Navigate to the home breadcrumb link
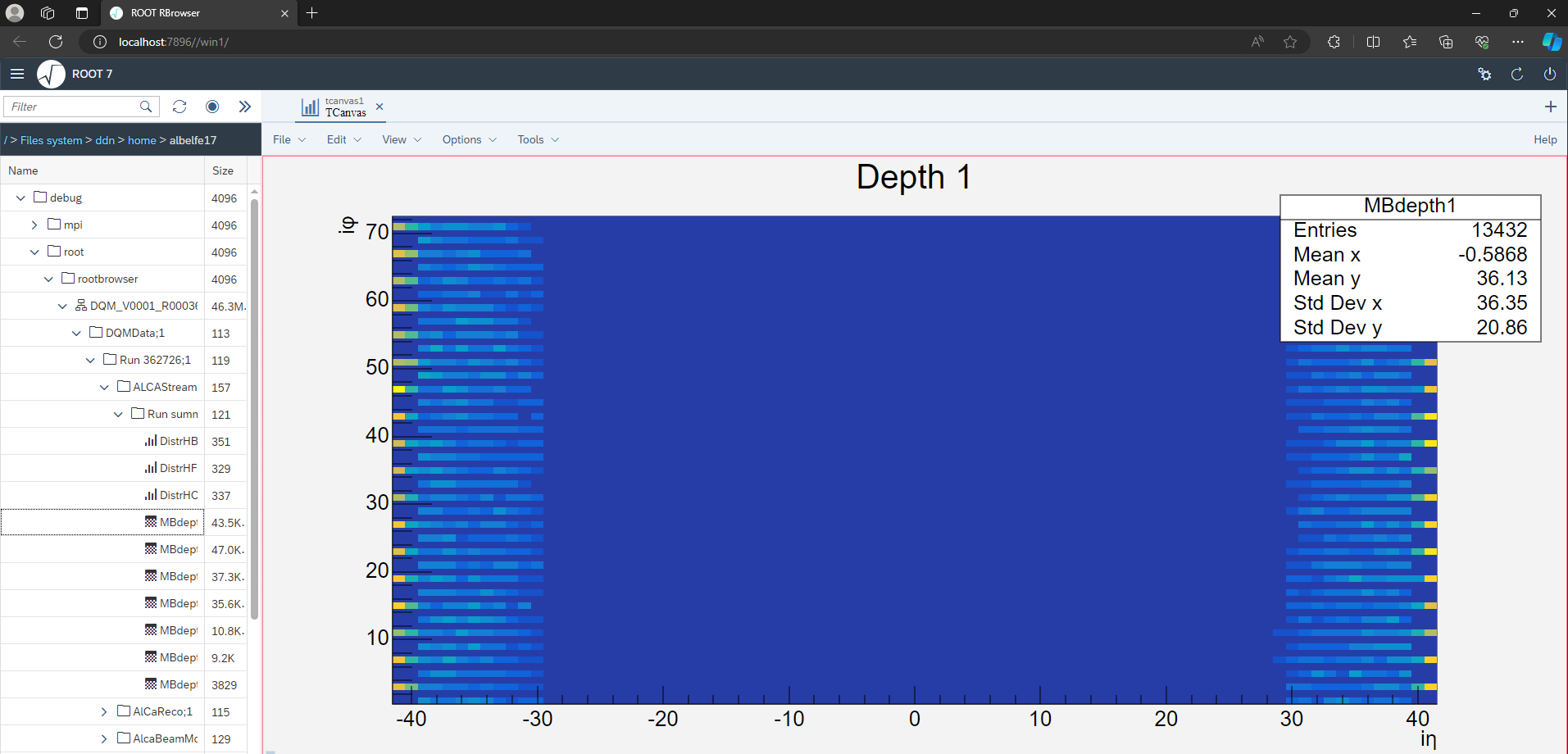Viewport: 1568px width, 754px height. (x=142, y=141)
